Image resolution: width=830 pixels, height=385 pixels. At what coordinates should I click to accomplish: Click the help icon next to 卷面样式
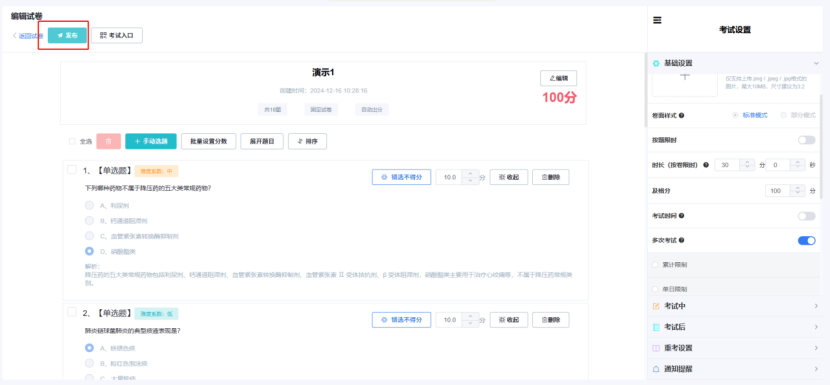681,115
